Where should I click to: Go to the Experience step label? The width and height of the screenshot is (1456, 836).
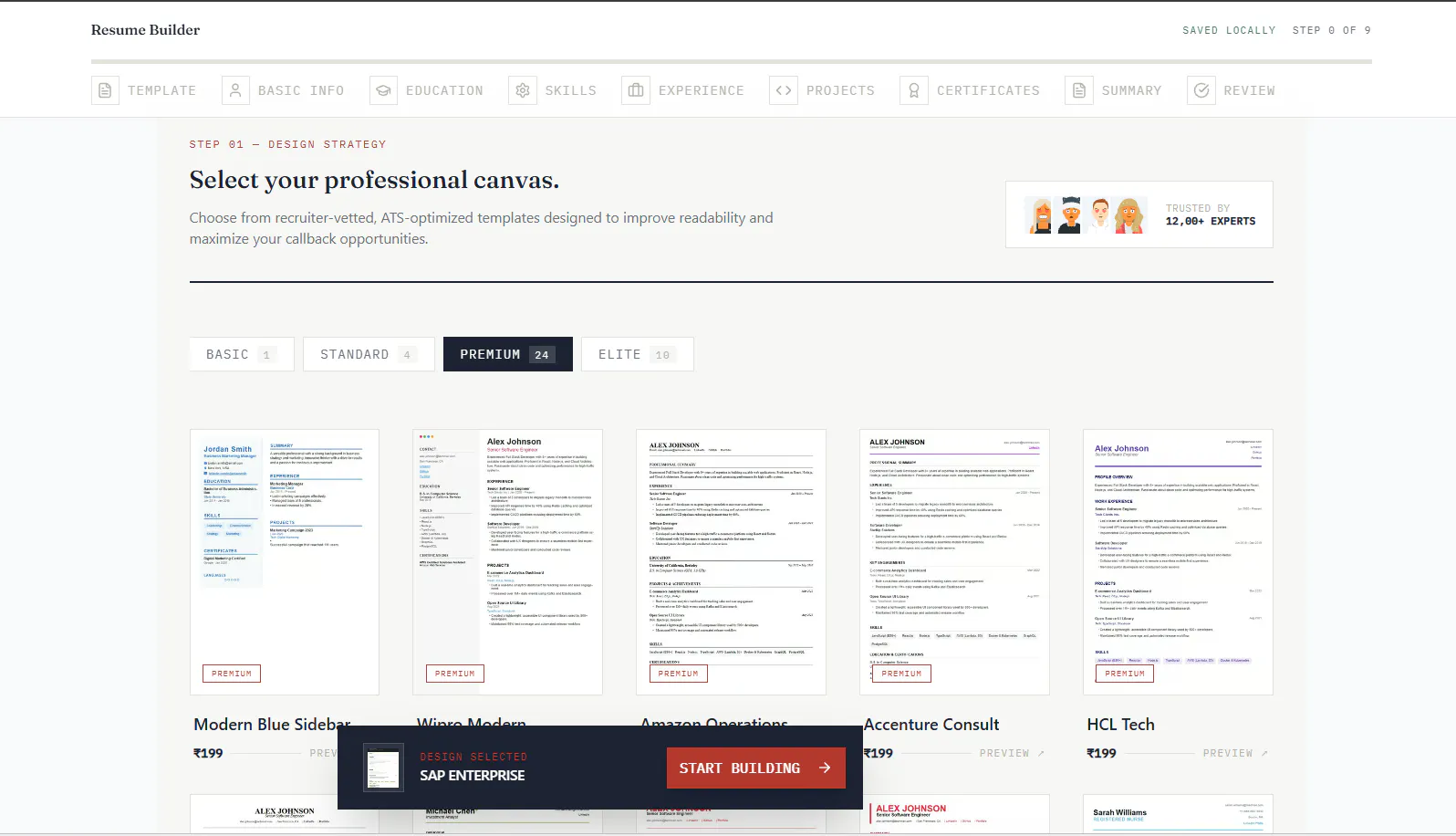click(x=701, y=90)
